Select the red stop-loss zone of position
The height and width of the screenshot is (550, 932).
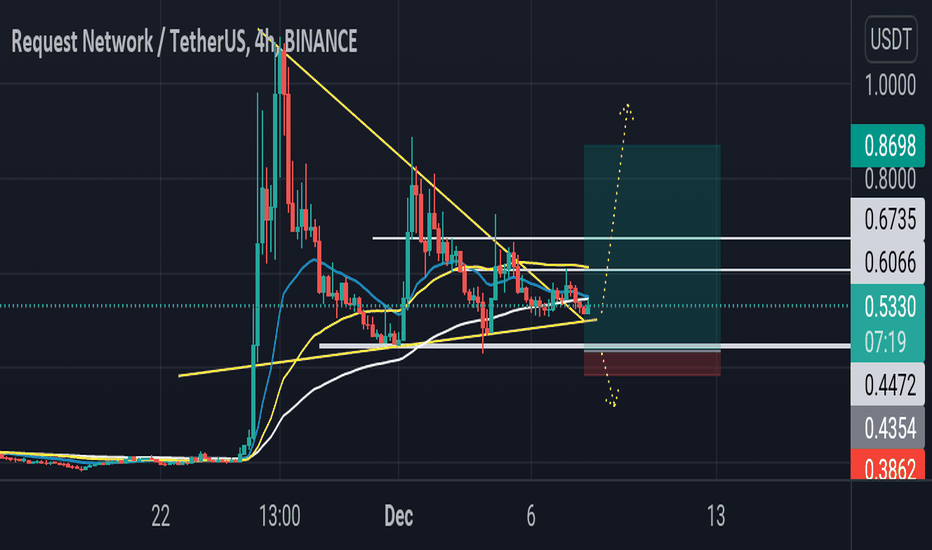coord(652,363)
